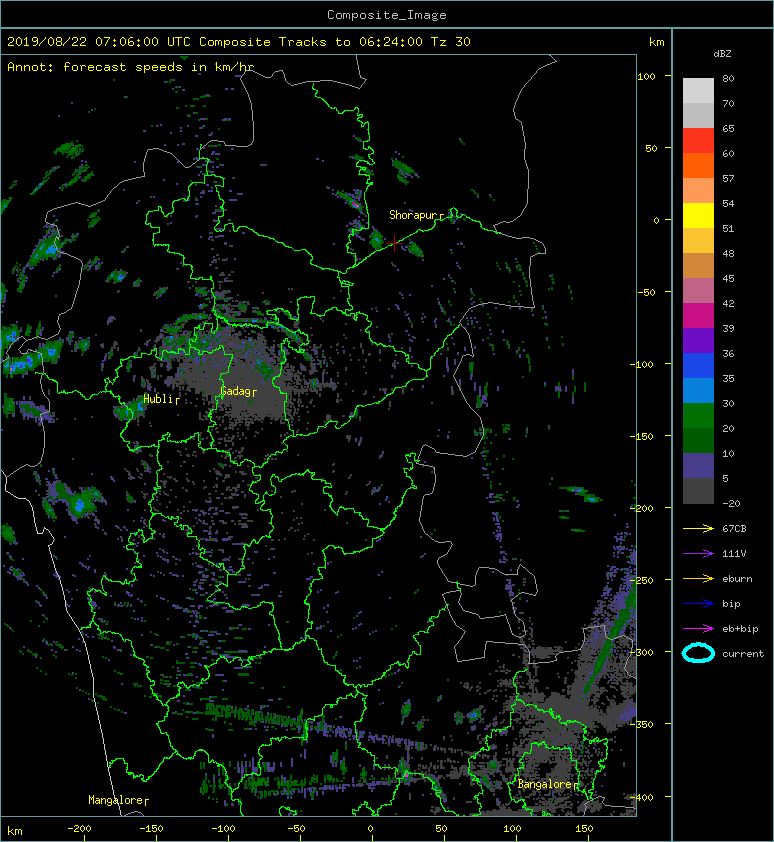The image size is (774, 842).
Task: Click the dark gray -20 dBZ color swatch
Action: 698,491
